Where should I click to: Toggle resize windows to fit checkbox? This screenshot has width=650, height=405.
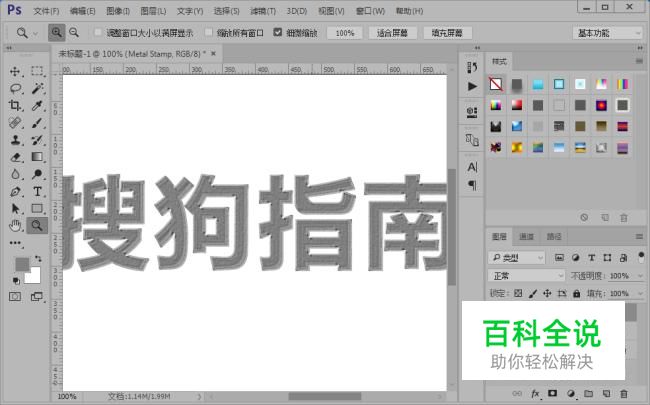98,32
